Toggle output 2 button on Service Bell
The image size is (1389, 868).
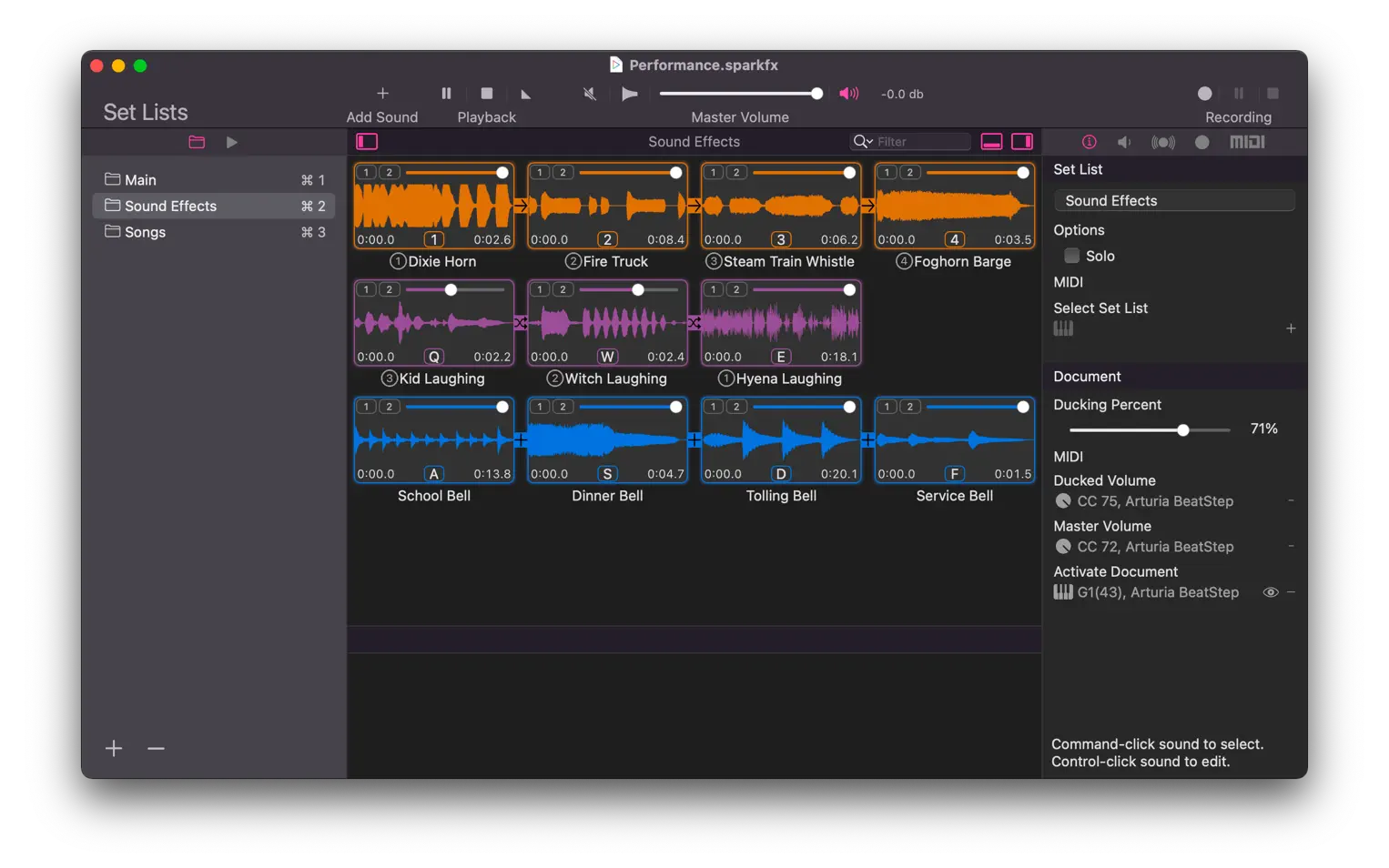tap(910, 407)
